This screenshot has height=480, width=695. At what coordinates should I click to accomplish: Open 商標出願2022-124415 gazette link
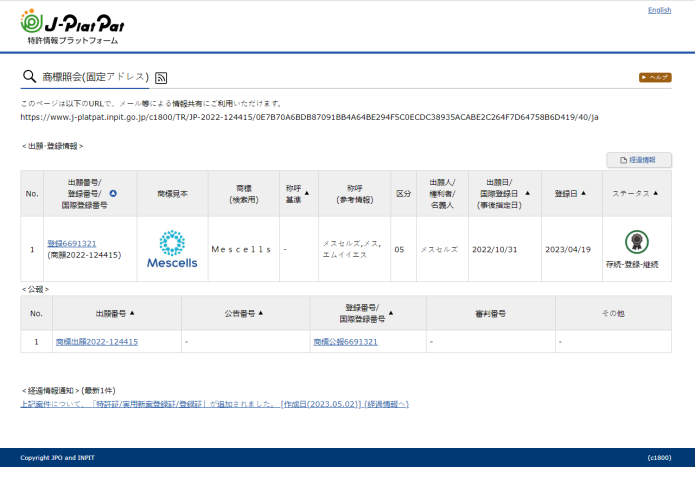(x=97, y=342)
